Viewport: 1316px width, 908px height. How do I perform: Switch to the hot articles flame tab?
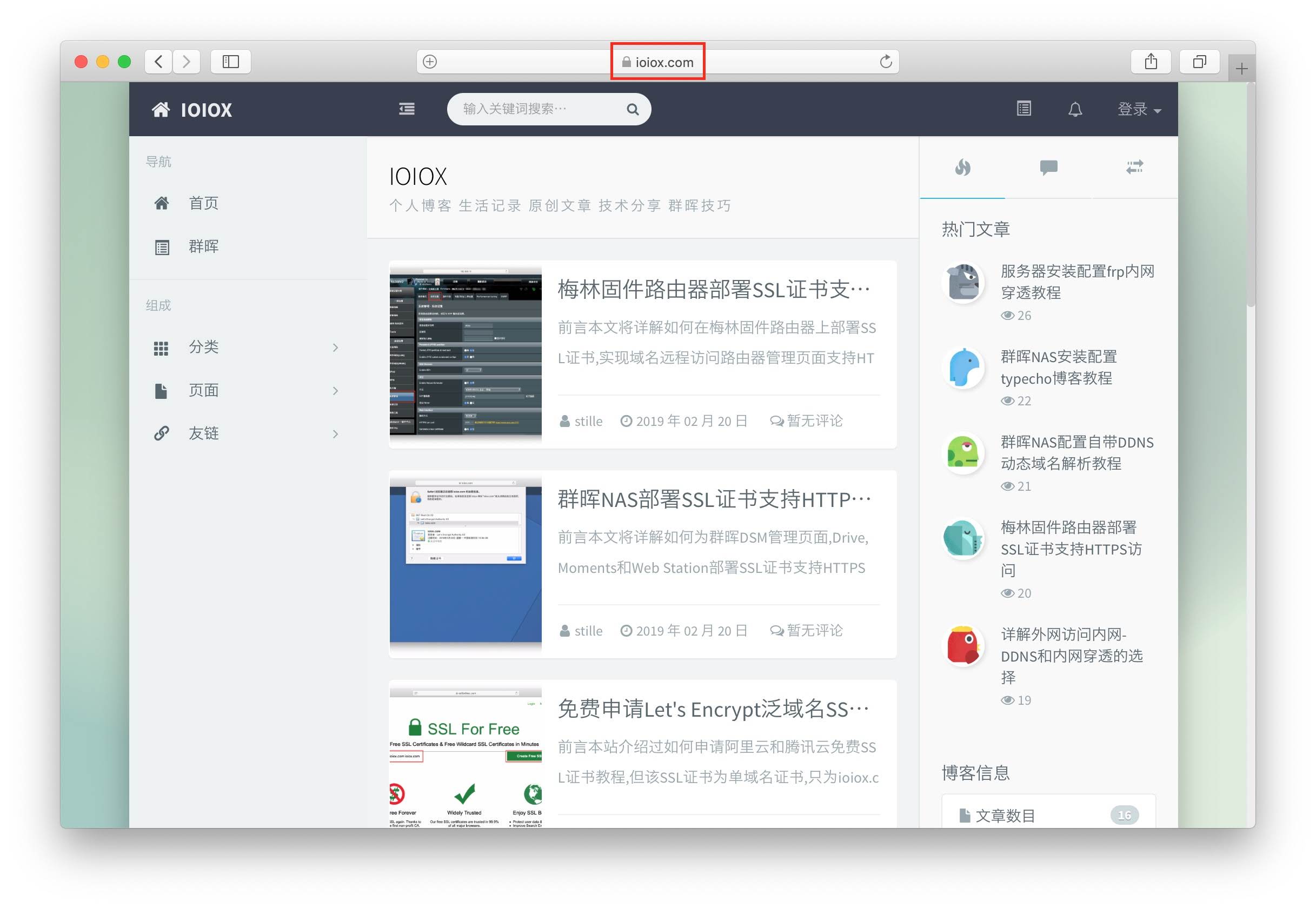click(x=963, y=167)
